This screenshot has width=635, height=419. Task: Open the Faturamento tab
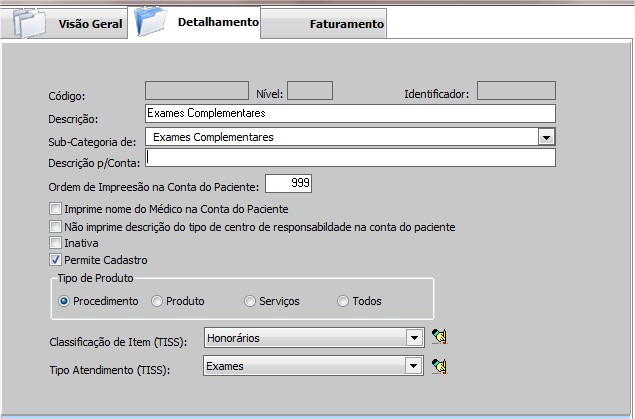(x=323, y=24)
